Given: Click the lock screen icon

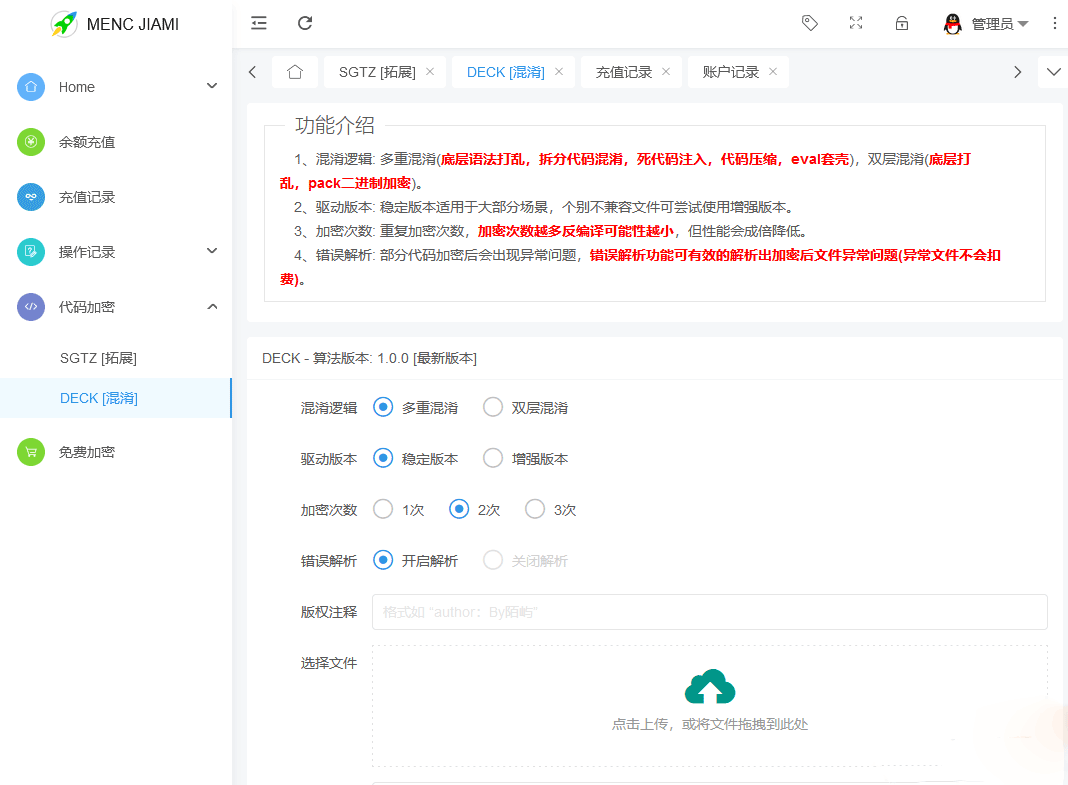Looking at the screenshot, I should pyautogui.click(x=902, y=23).
